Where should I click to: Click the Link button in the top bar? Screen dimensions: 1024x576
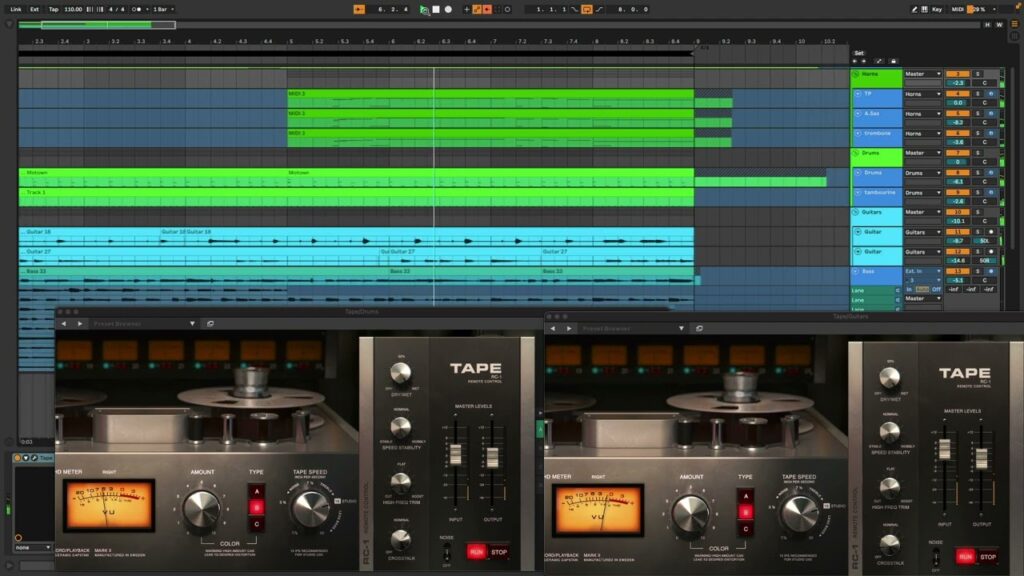pos(15,9)
